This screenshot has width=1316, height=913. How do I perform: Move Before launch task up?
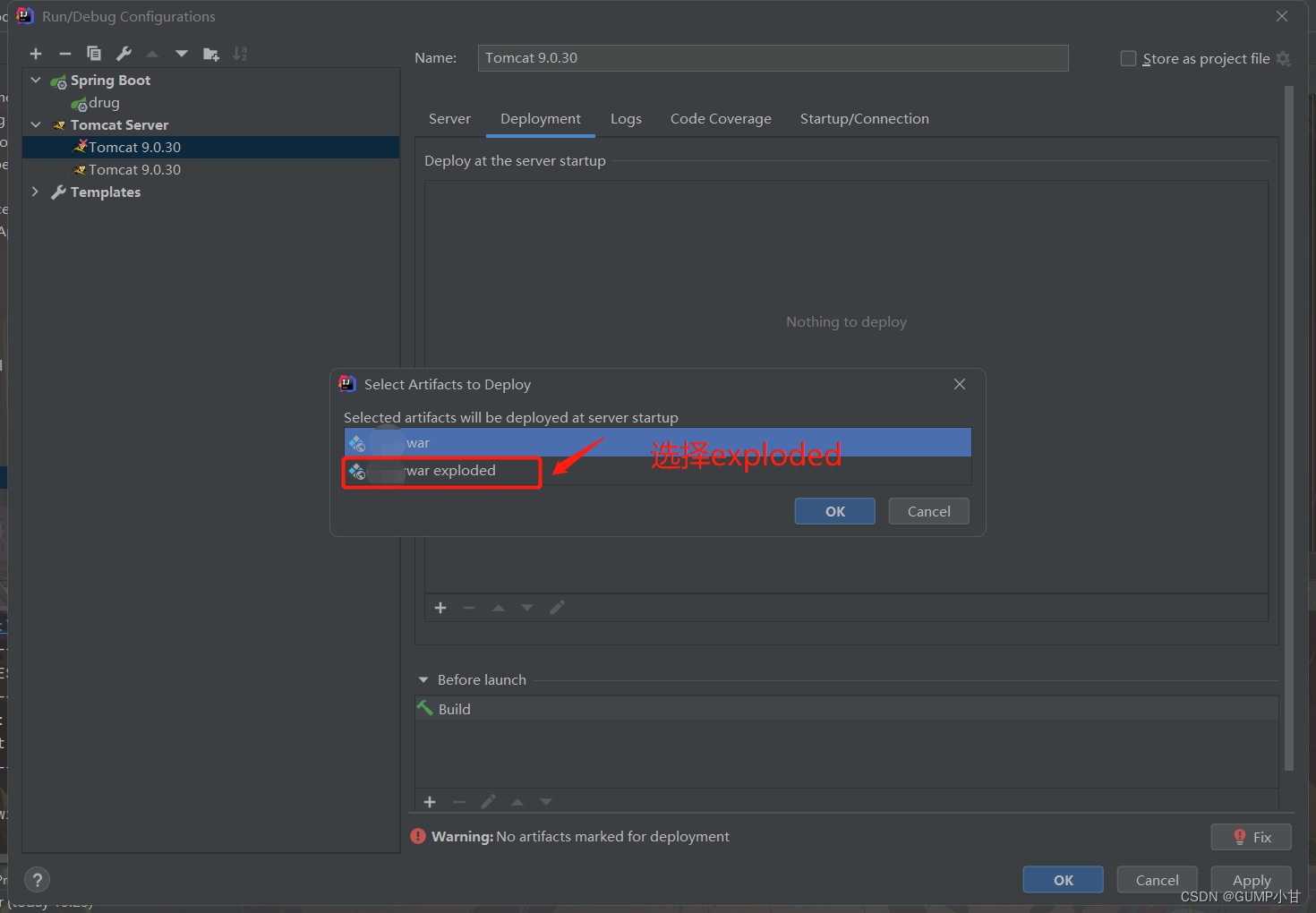[x=517, y=802]
